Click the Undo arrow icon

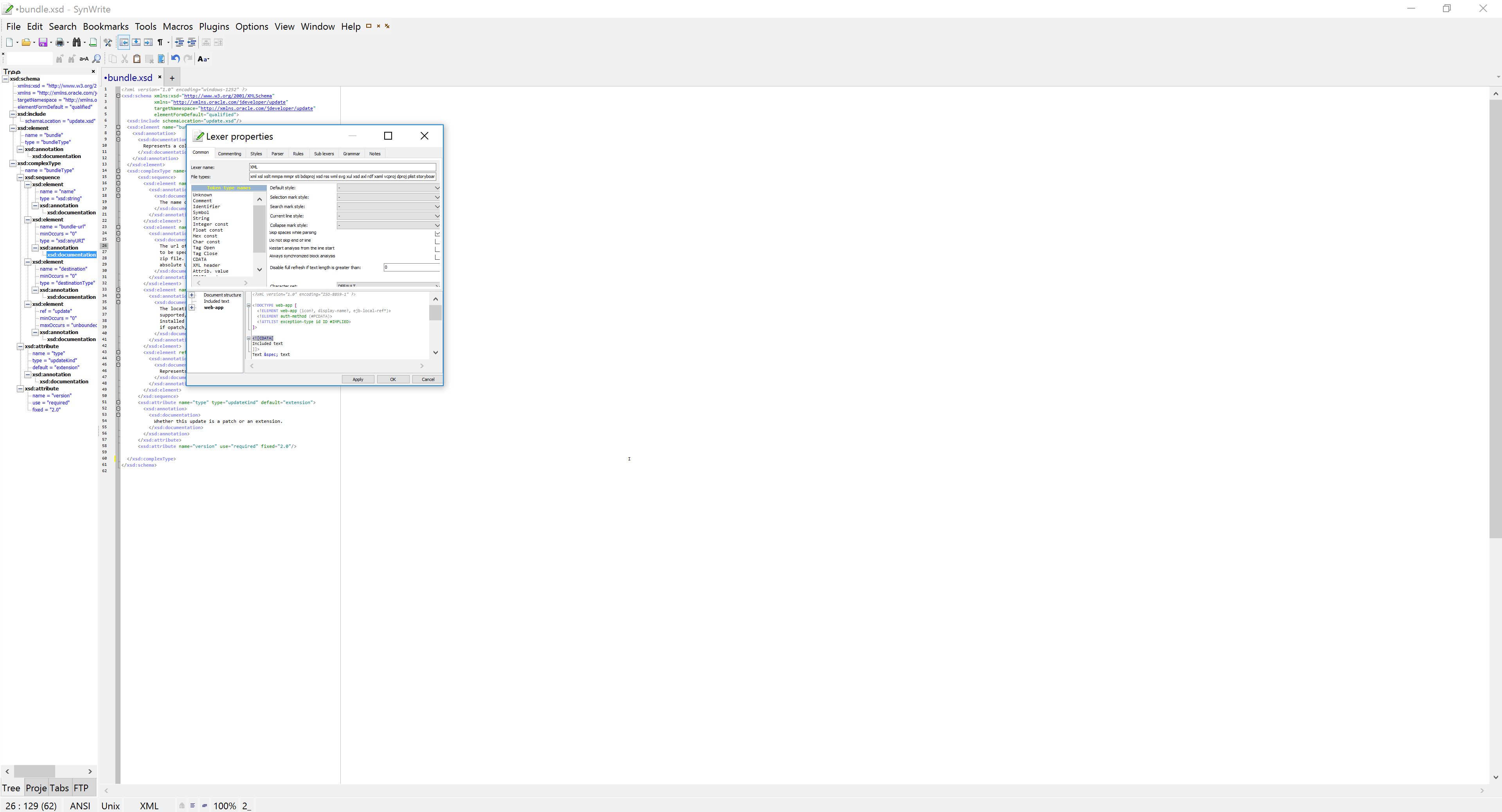[175, 59]
